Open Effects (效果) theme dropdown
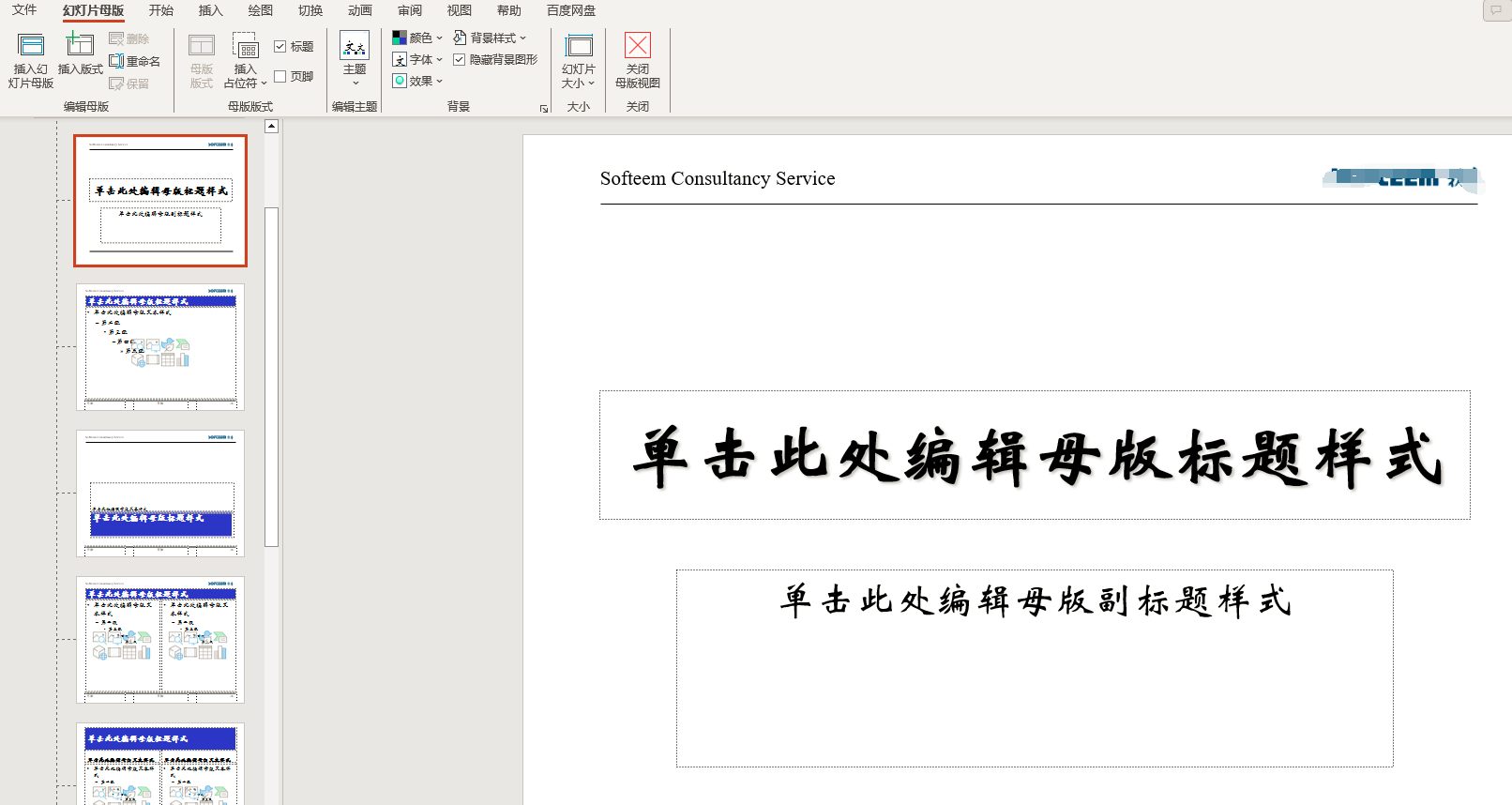The image size is (1512, 805). pyautogui.click(x=417, y=81)
